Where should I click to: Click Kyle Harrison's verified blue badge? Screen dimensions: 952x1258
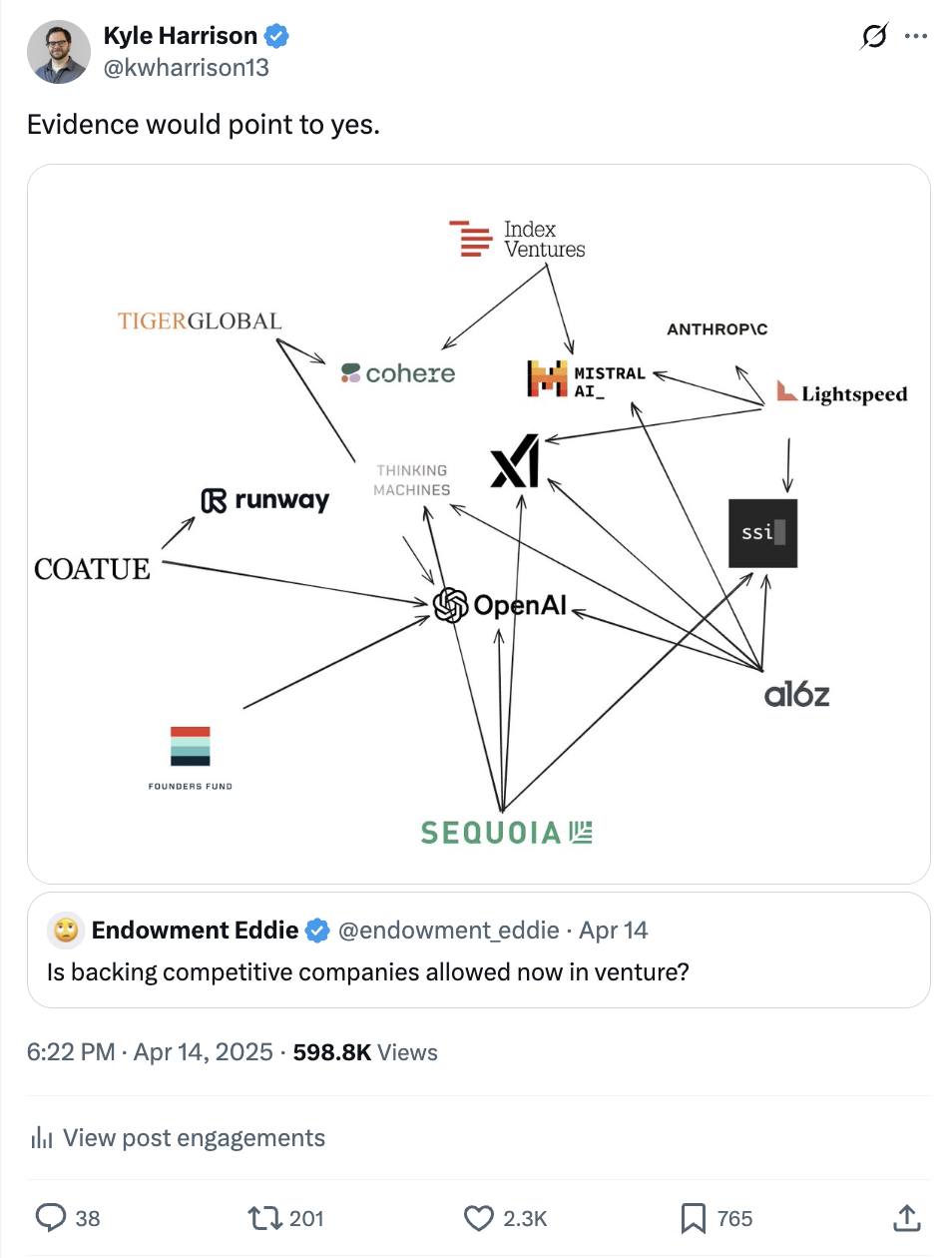[x=276, y=36]
